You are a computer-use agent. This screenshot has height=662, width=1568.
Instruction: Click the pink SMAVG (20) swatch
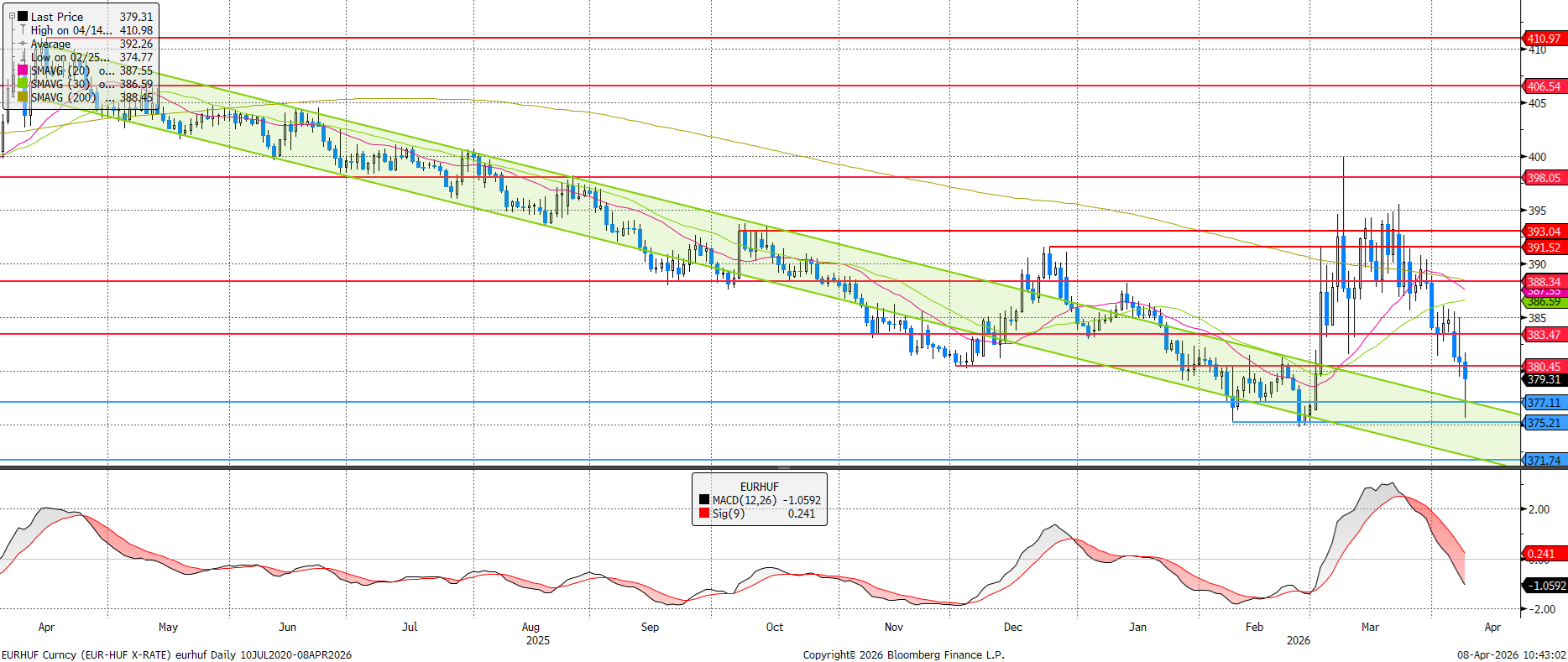[23, 70]
